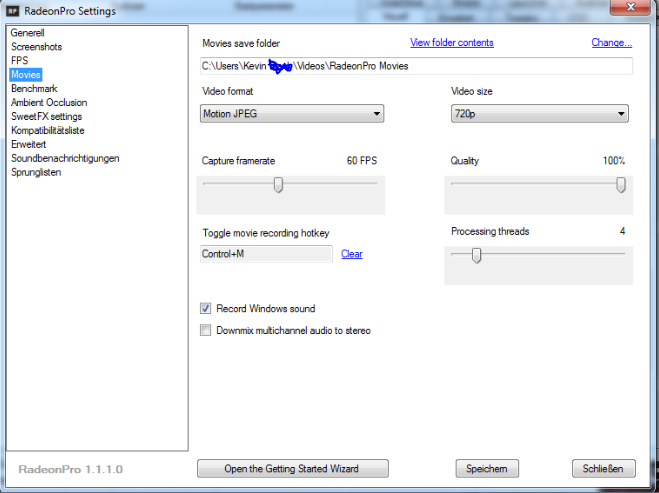Click the RadeonPro 1.1.1.0 version text
659x493 pixels.
(x=71, y=469)
